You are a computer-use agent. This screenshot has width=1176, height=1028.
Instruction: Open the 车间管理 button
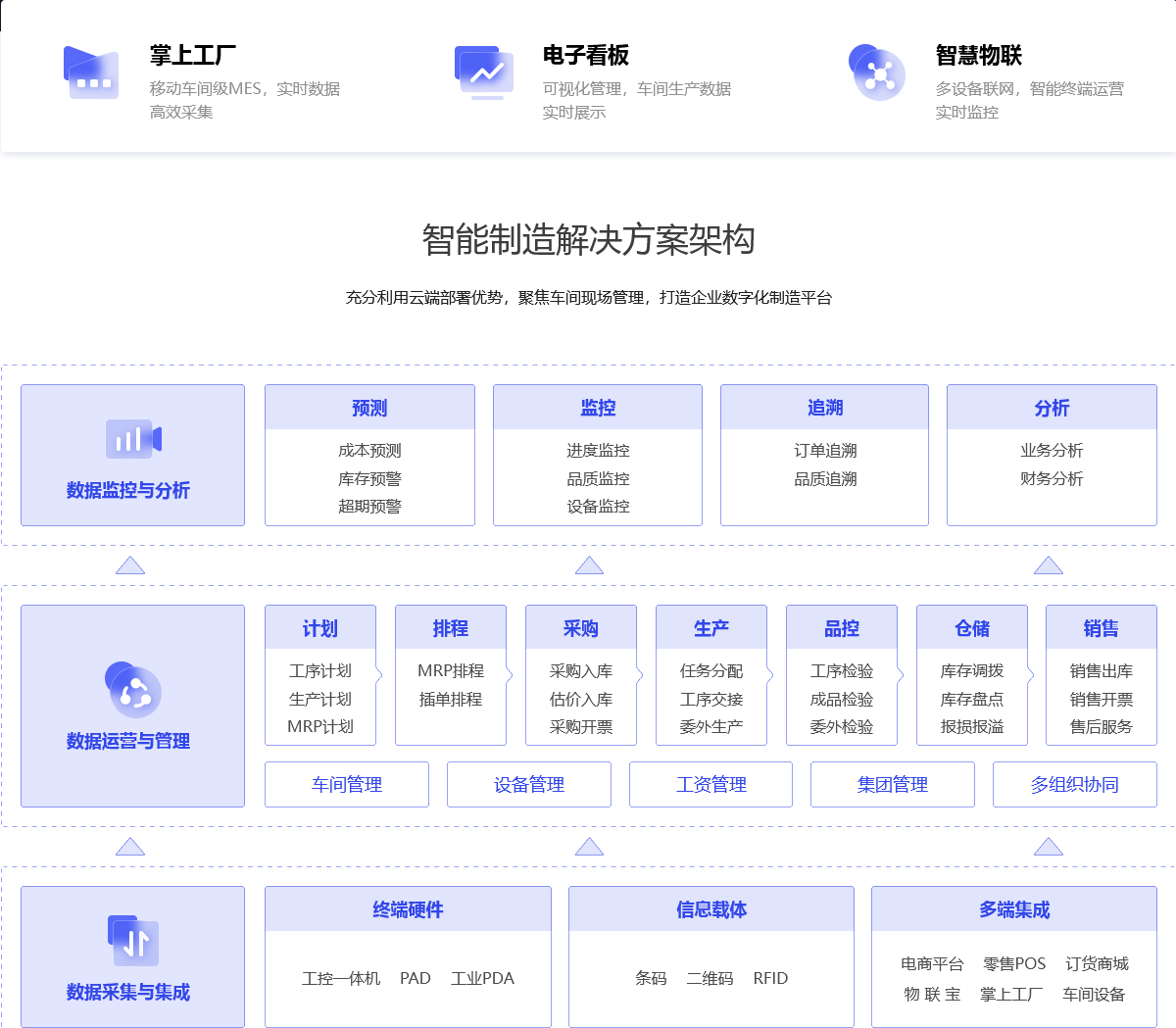click(x=347, y=784)
